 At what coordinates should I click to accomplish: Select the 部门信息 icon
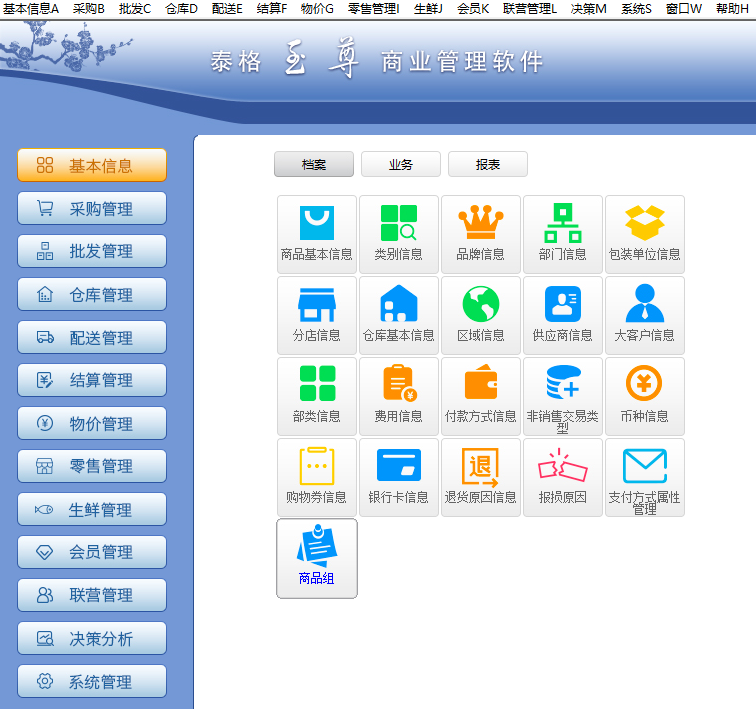point(562,233)
